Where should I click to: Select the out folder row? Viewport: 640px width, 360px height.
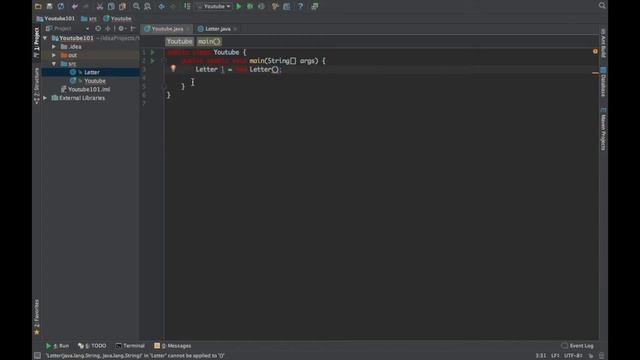pos(91,55)
